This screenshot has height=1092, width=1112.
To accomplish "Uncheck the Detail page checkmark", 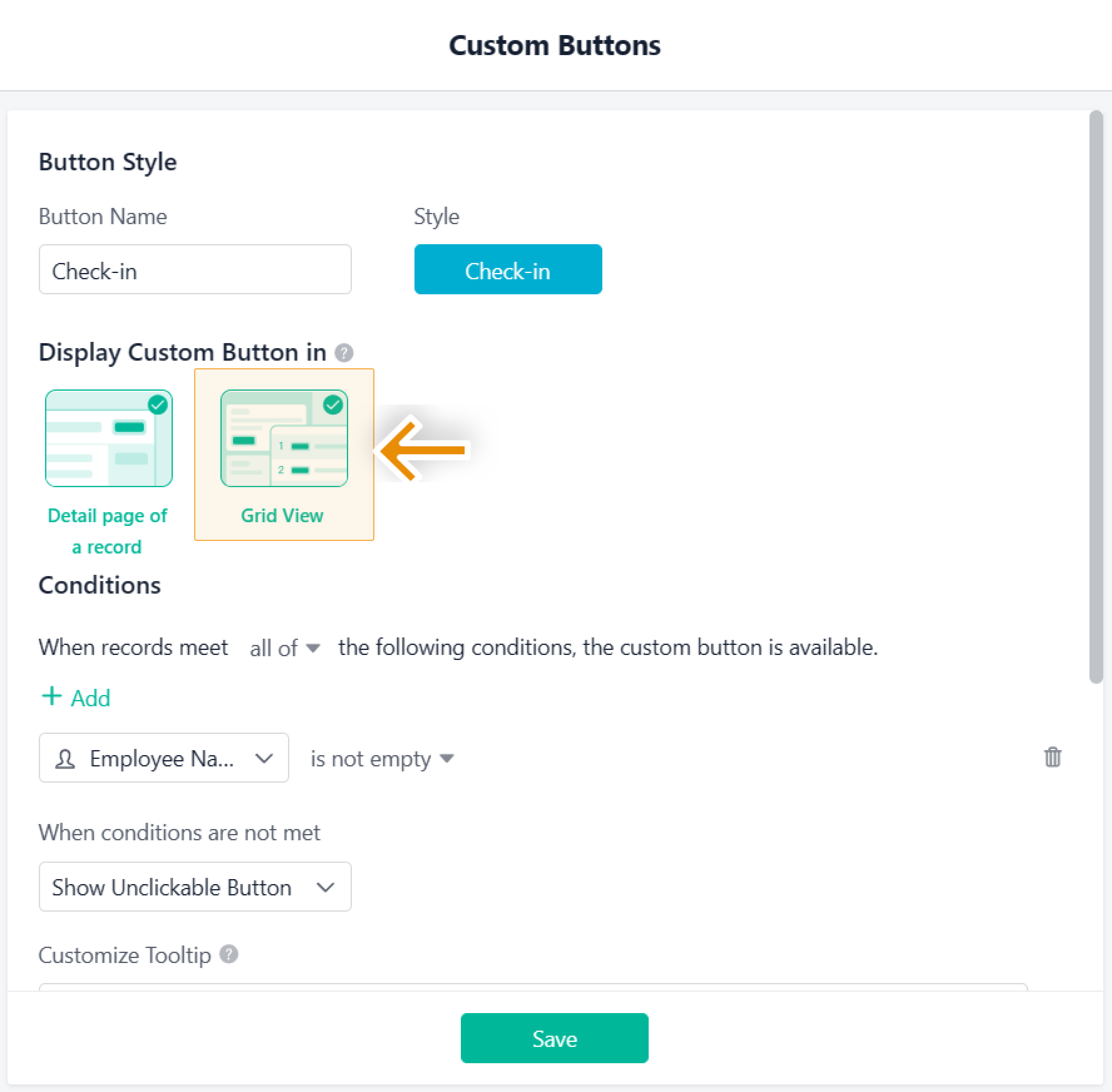I will pyautogui.click(x=158, y=405).
